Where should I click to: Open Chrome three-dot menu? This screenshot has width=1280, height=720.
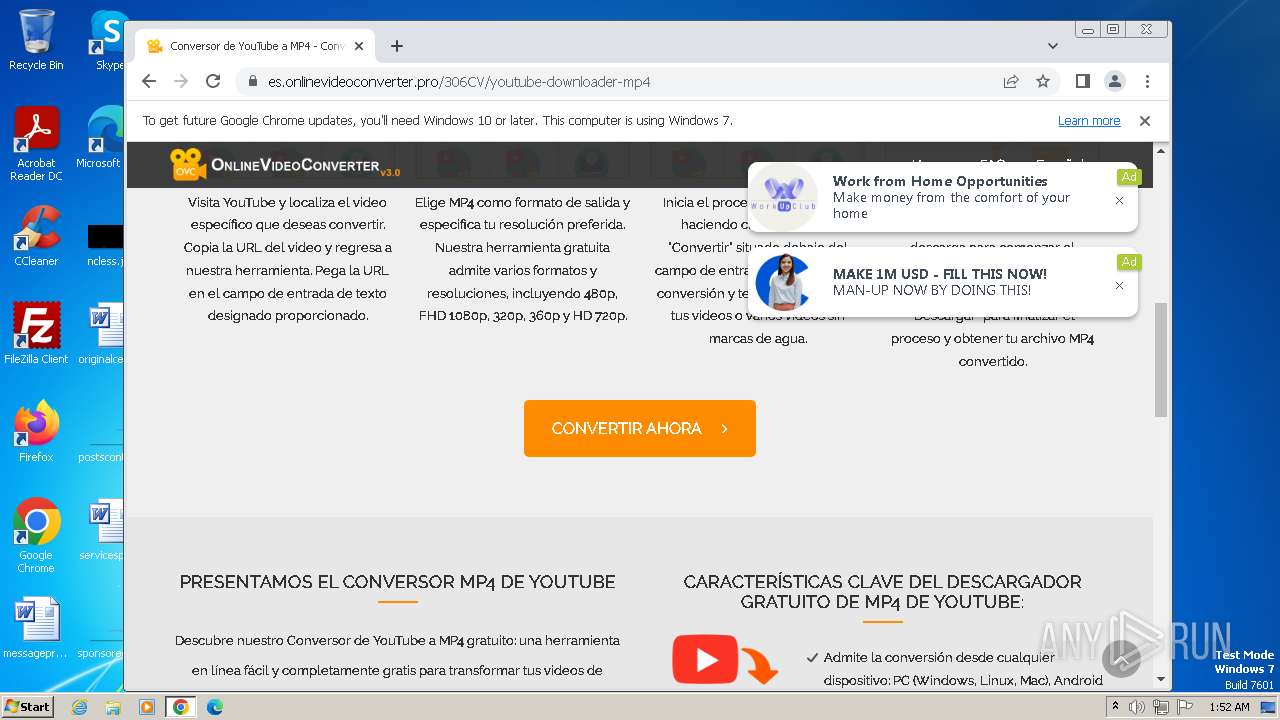(x=1147, y=81)
